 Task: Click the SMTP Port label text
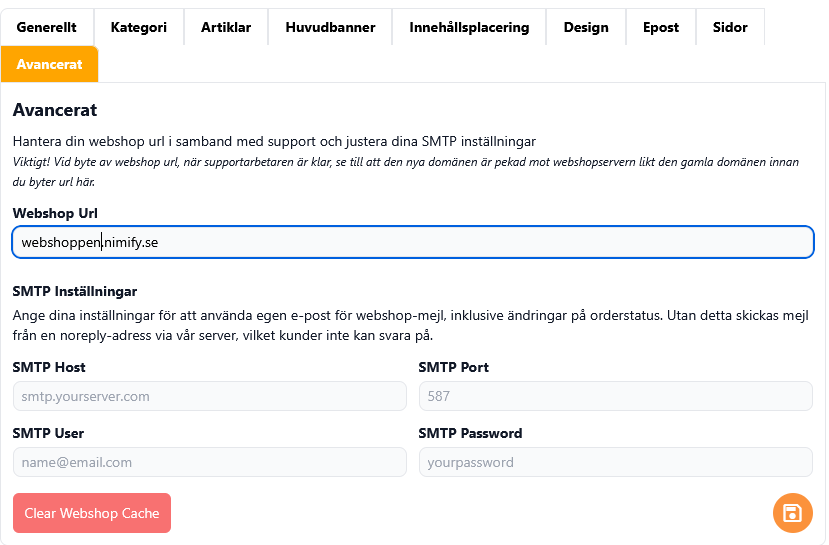(x=453, y=367)
